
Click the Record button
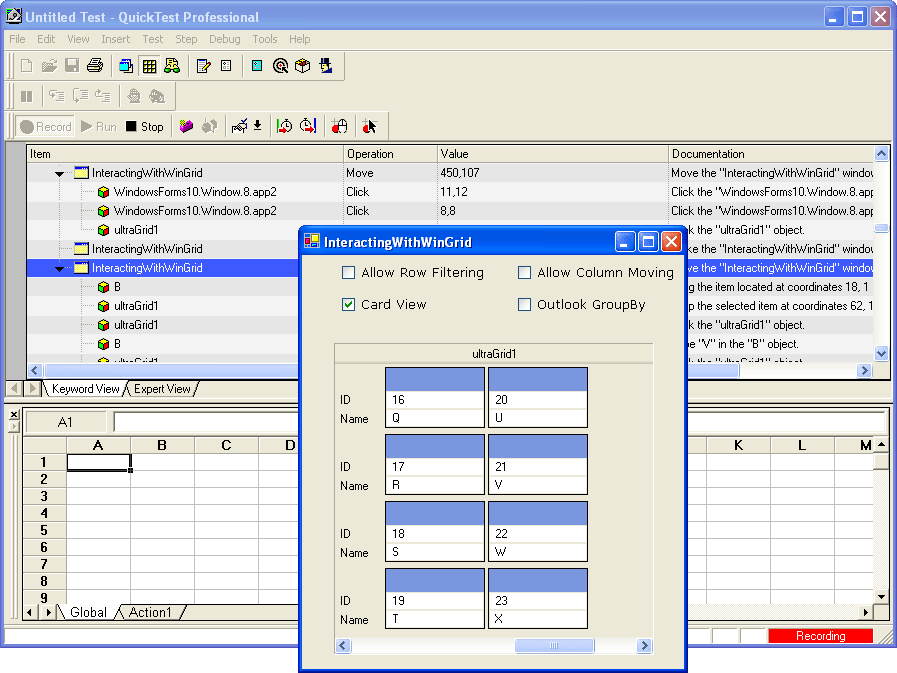(46, 126)
